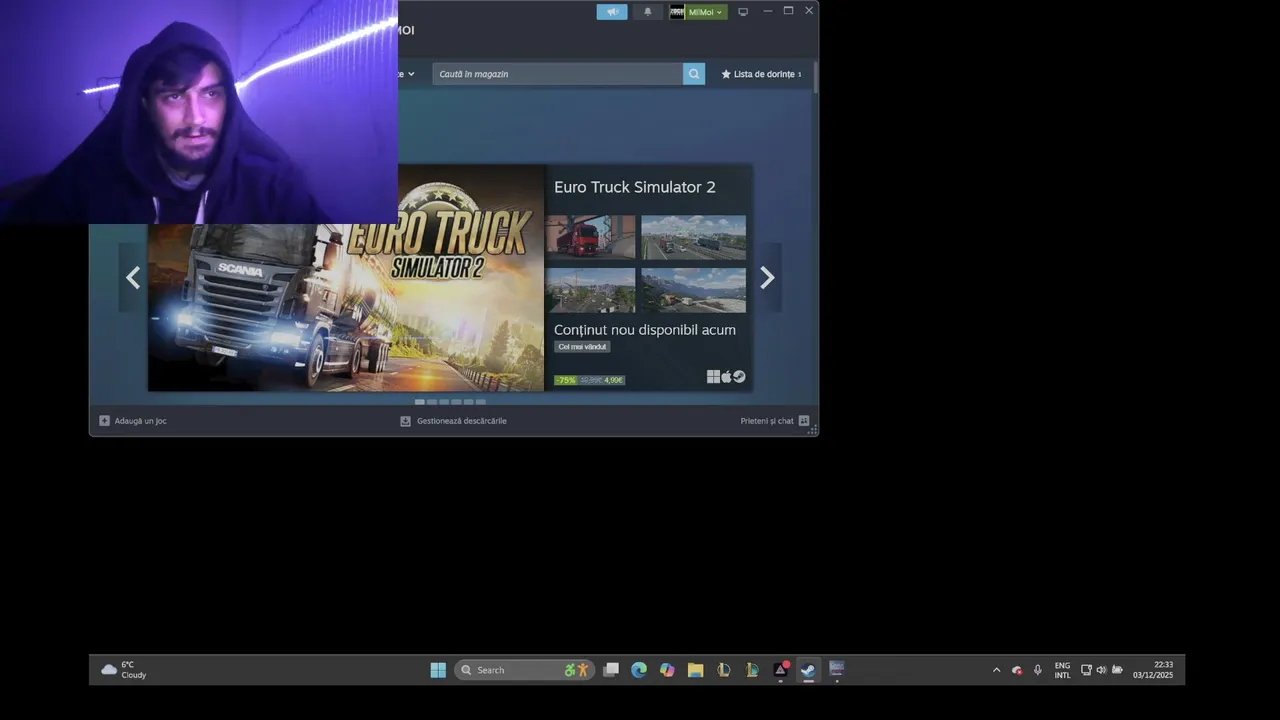Screen dimensions: 1280x720
Task: Click the downloads icon beside Gestionează descărcările
Action: point(405,421)
